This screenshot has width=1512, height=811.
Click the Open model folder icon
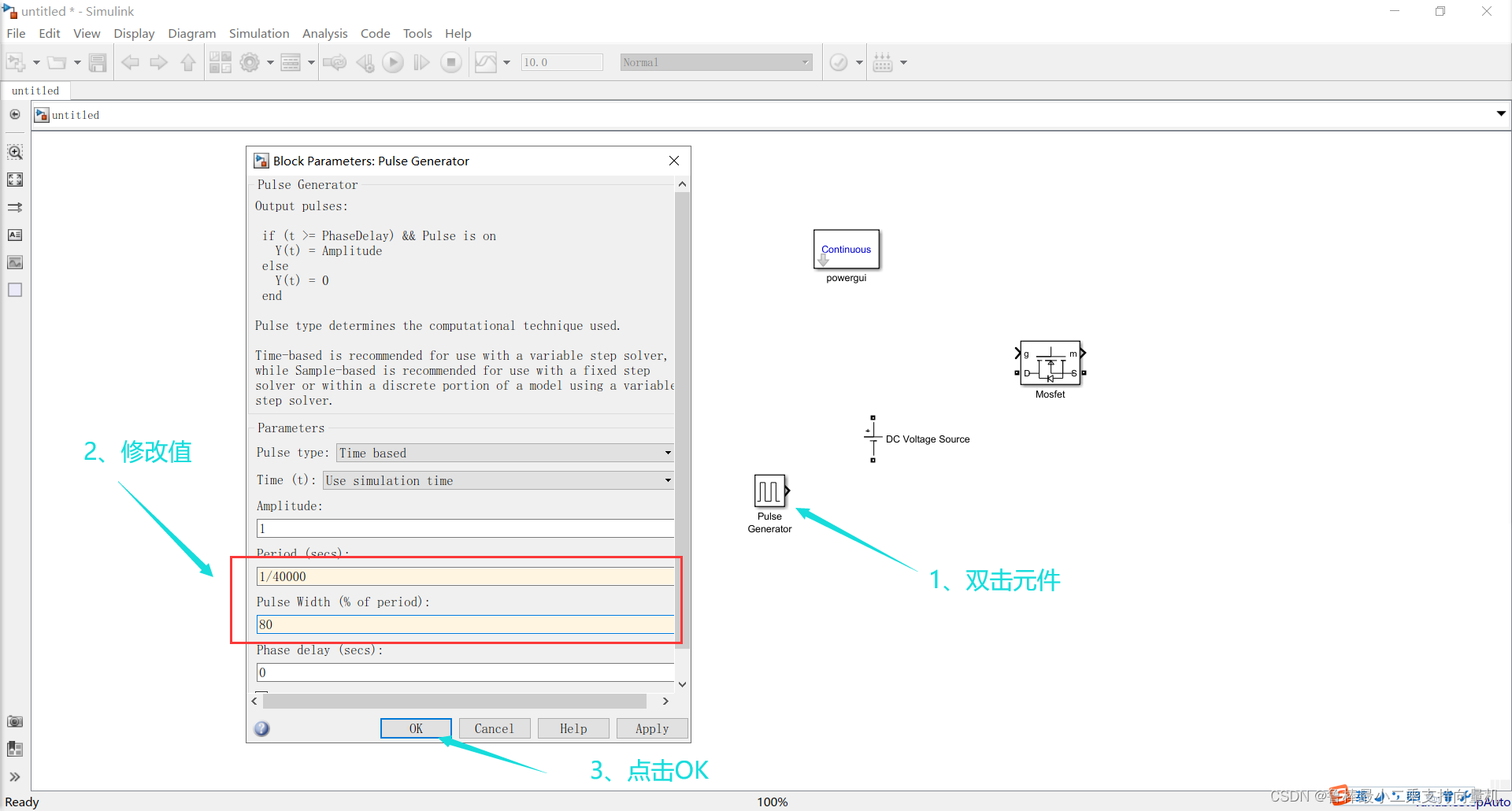coord(57,62)
